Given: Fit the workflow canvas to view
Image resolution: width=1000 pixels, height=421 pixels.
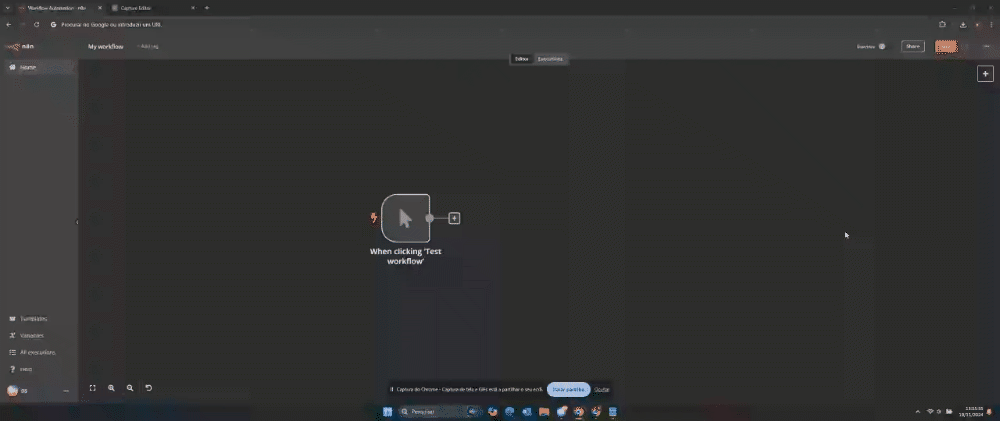Looking at the screenshot, I should 93,388.
